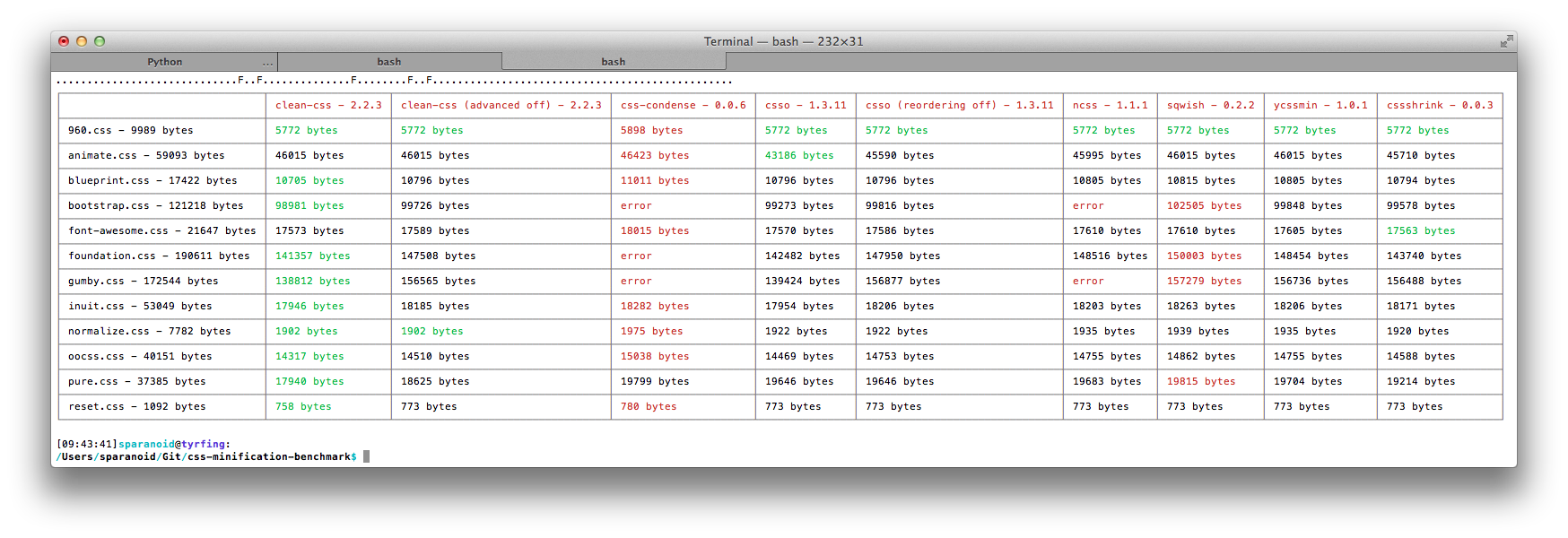1568x538 pixels.
Task: Click the red '15038 bytes' oocss value
Action: pyautogui.click(x=655, y=356)
